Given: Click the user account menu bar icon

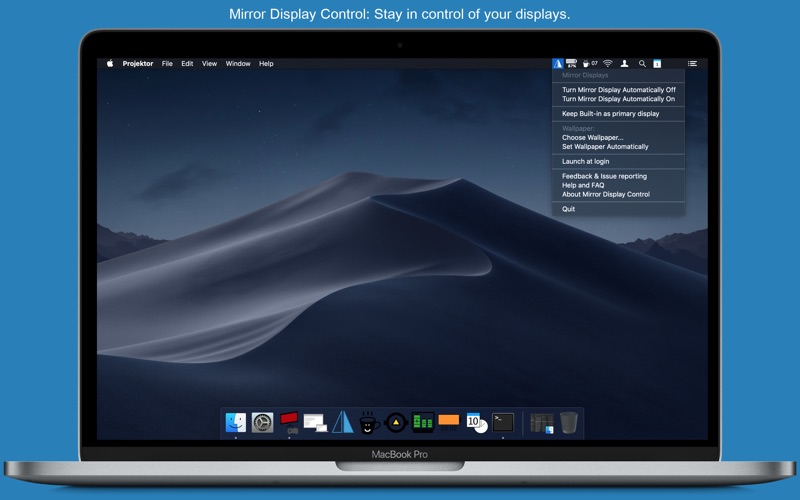Looking at the screenshot, I should click(624, 64).
